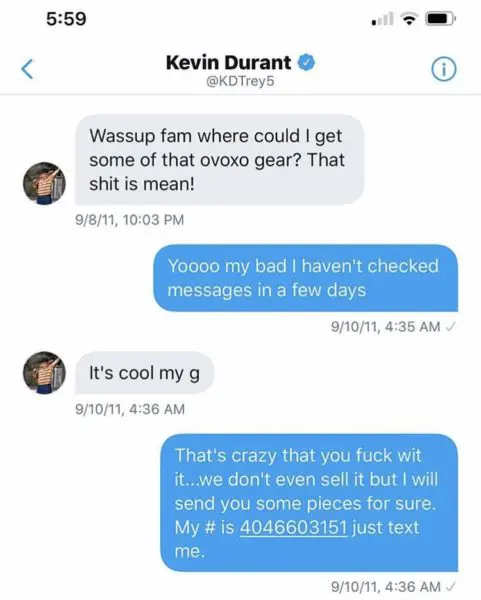Tap the checkmark after the last timestamp
This screenshot has width=481, height=600.
click(451, 587)
